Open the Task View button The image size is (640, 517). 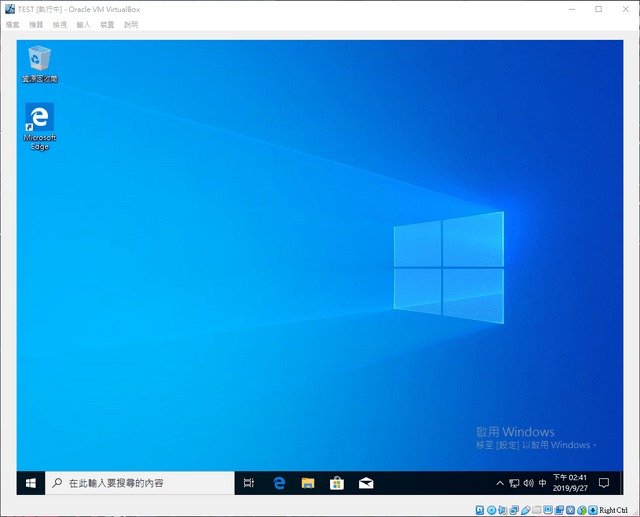(x=249, y=483)
